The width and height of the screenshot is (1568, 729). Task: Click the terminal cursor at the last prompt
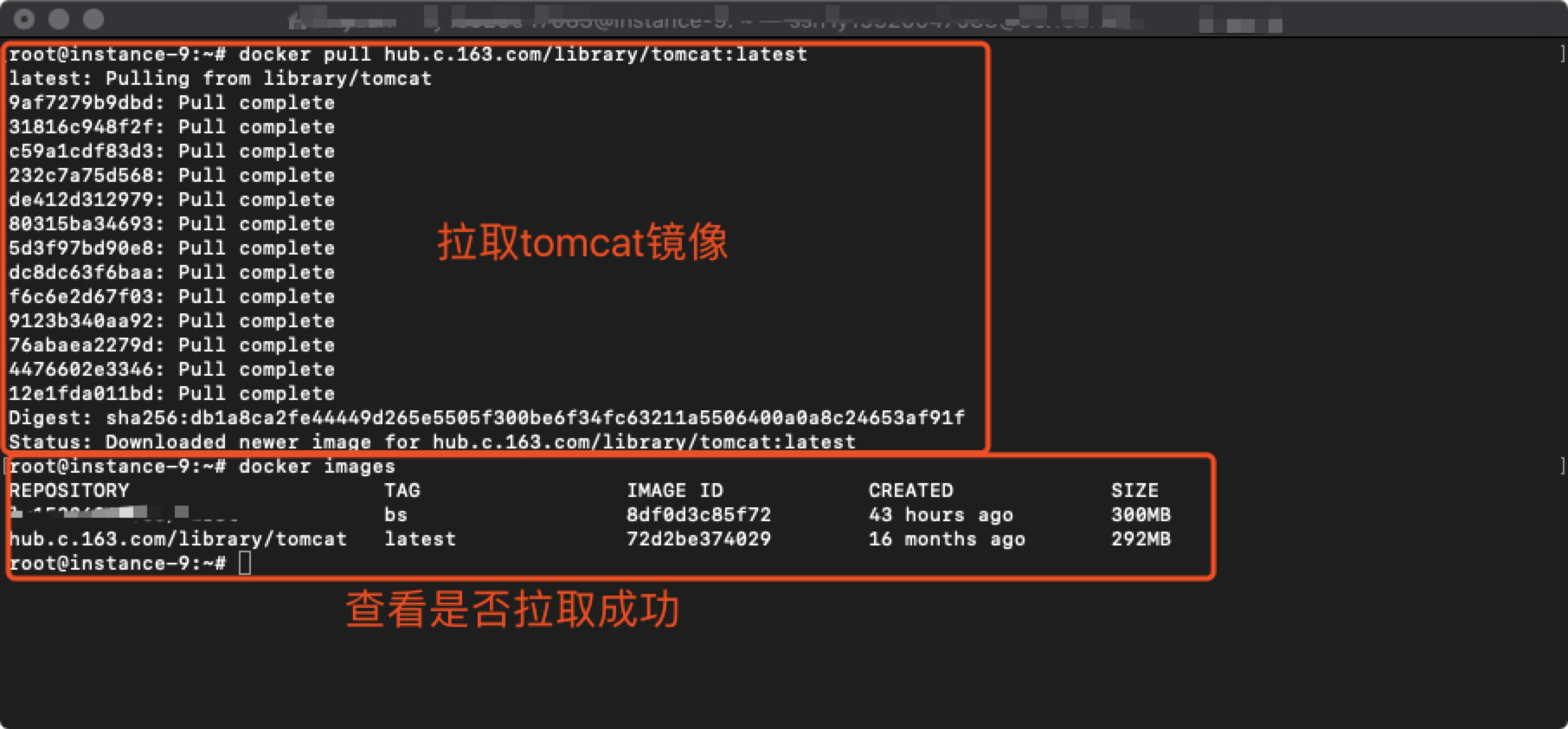point(245,564)
